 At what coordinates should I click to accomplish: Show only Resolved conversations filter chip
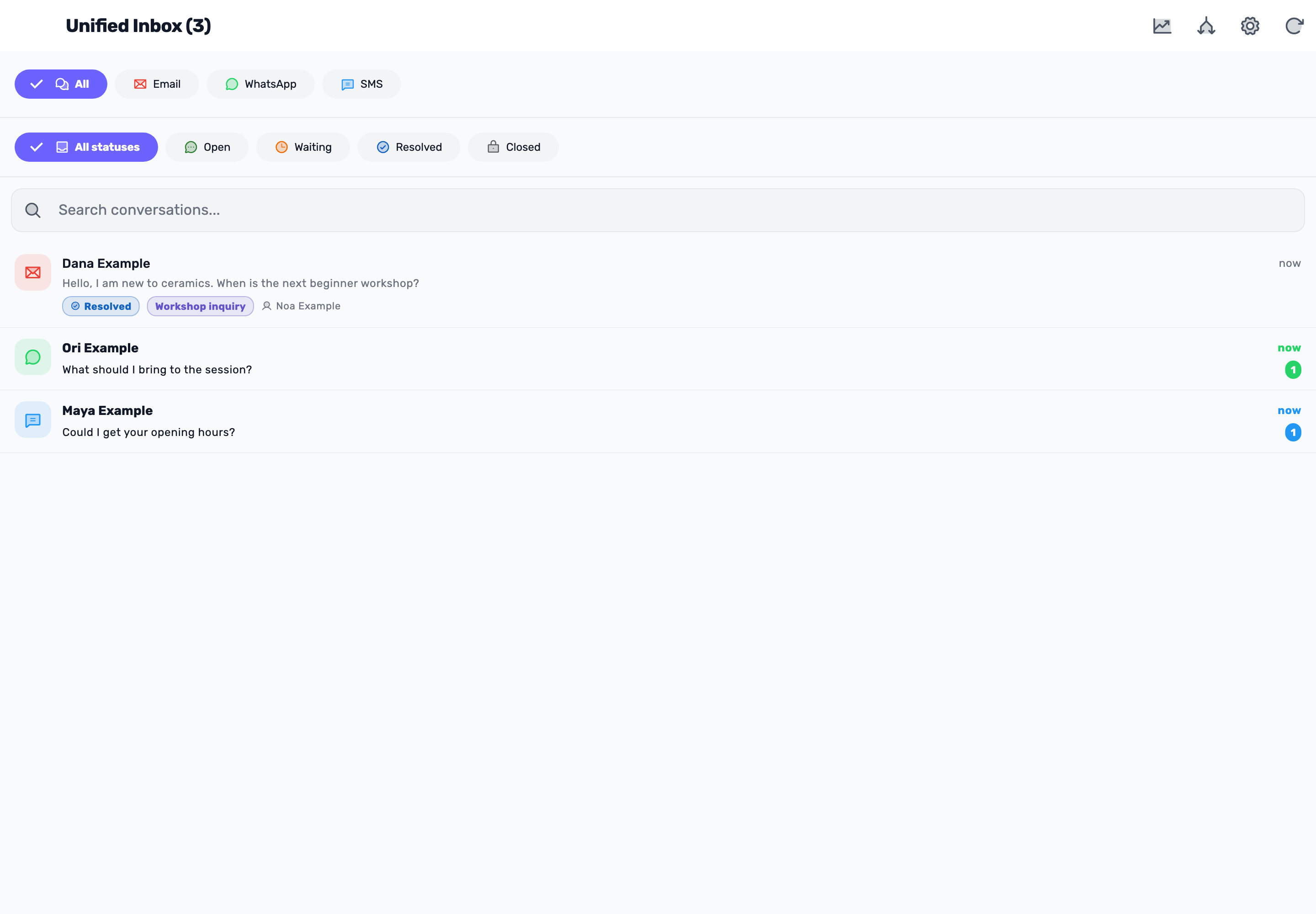pyautogui.click(x=409, y=147)
